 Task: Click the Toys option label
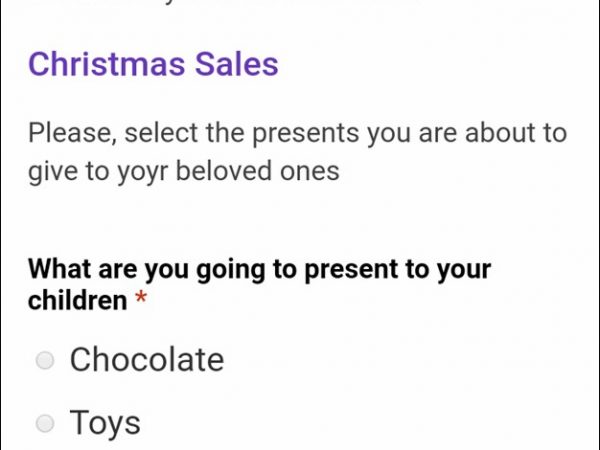pos(105,423)
